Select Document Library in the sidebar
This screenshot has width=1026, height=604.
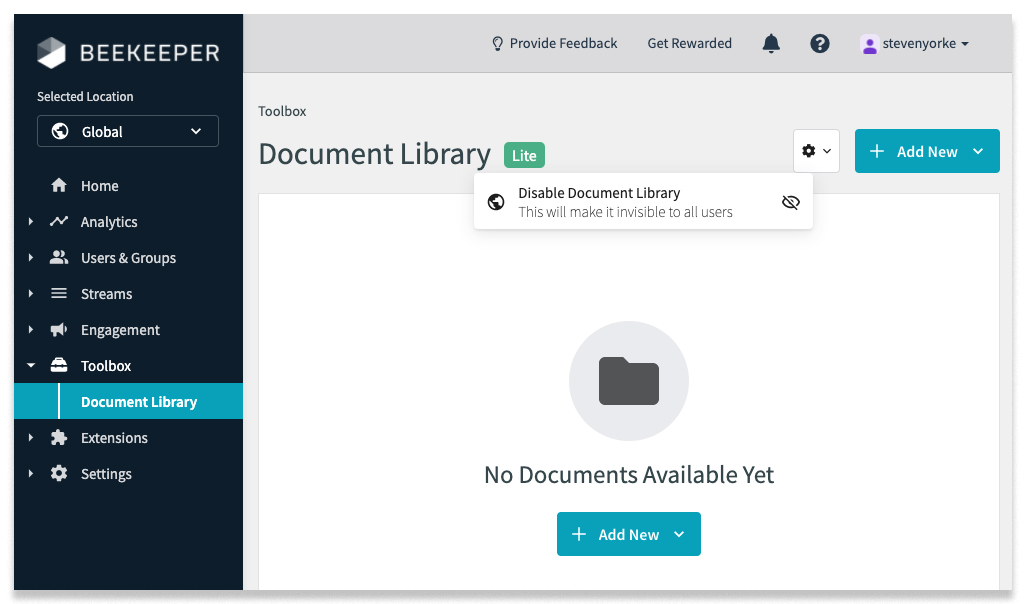pyautogui.click(x=140, y=401)
